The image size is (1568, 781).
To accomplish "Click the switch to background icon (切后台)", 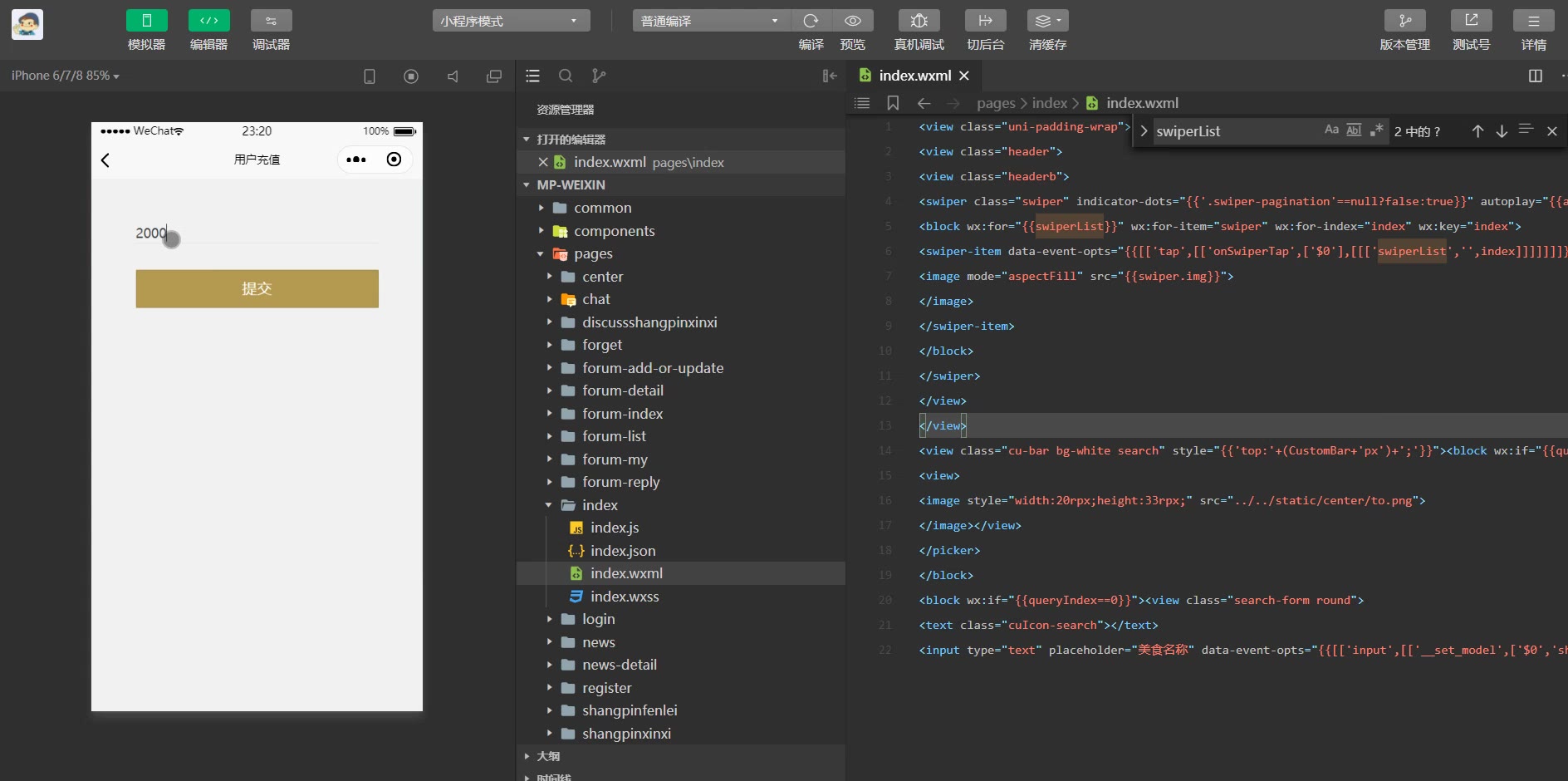I will [x=985, y=21].
